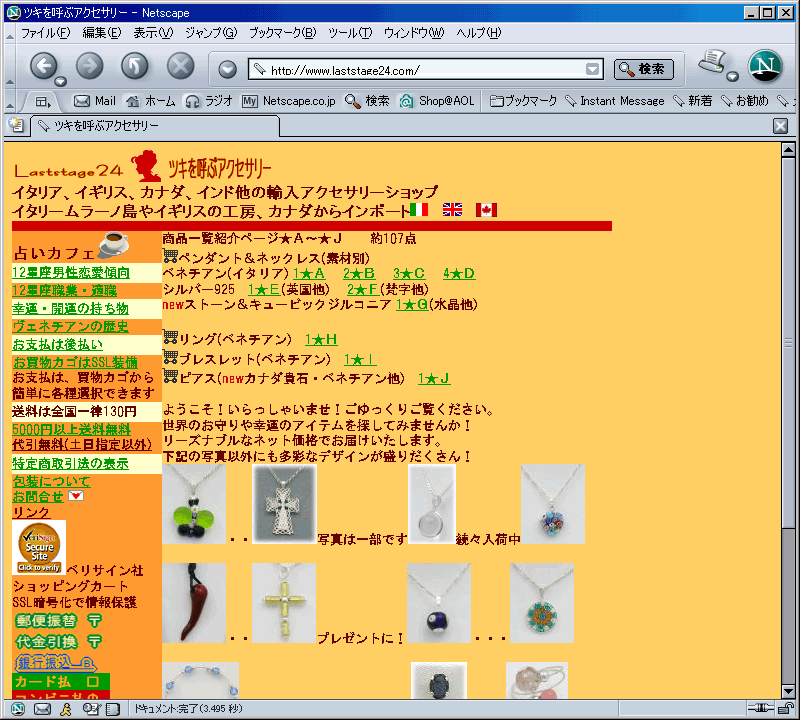Click the Back navigation arrow button

(43, 66)
